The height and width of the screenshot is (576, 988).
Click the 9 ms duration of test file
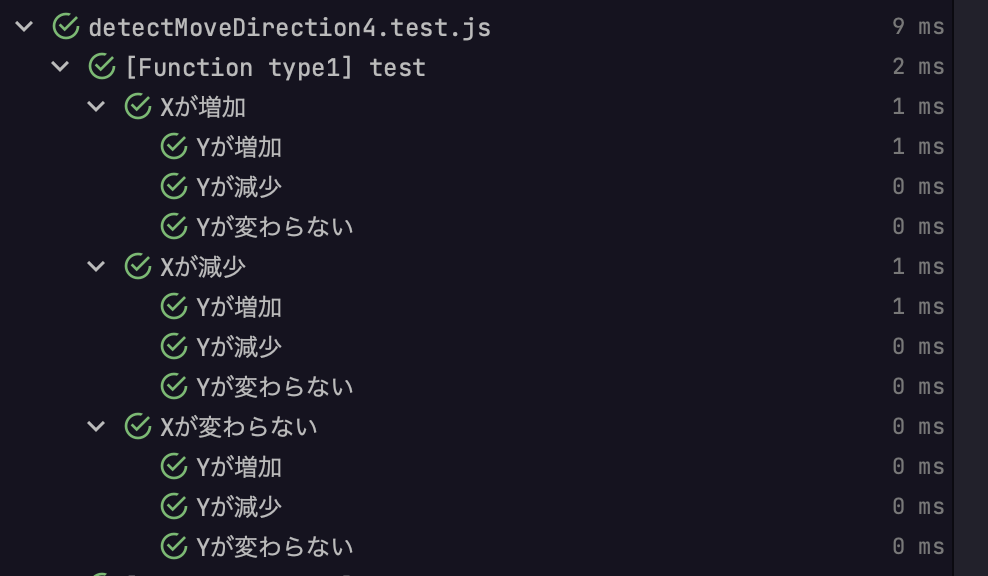(918, 26)
